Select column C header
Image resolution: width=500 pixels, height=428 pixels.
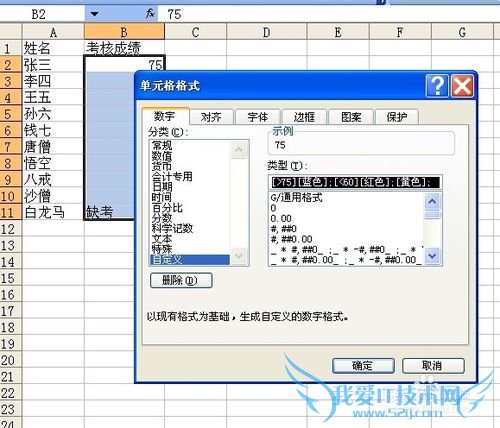[x=195, y=32]
